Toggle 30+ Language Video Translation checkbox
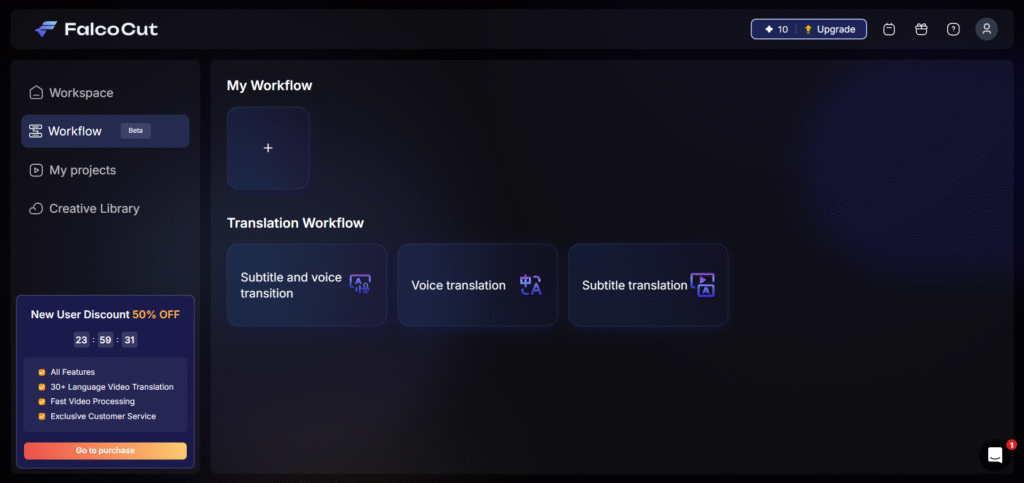1024x483 pixels. 42,387
